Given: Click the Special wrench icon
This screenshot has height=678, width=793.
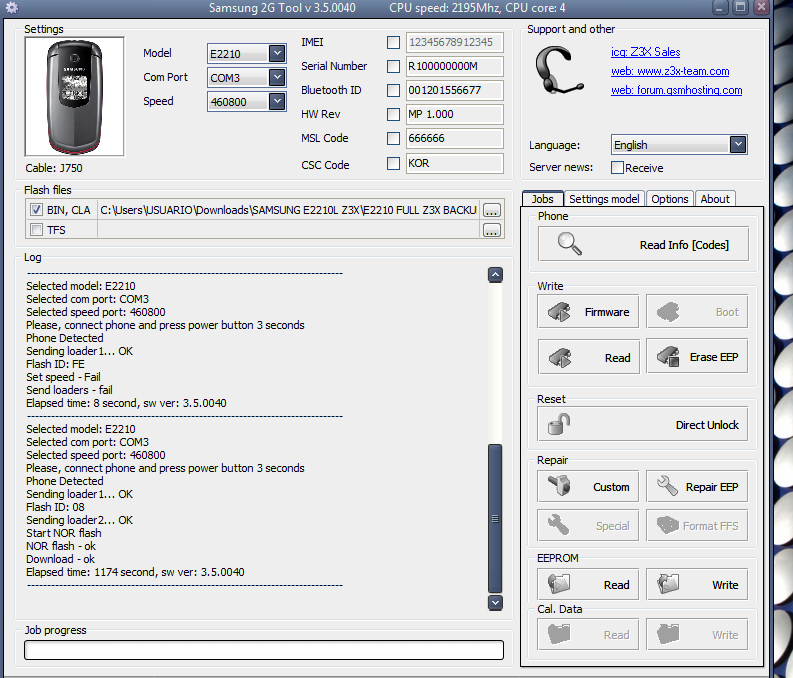Looking at the screenshot, I should 558,525.
